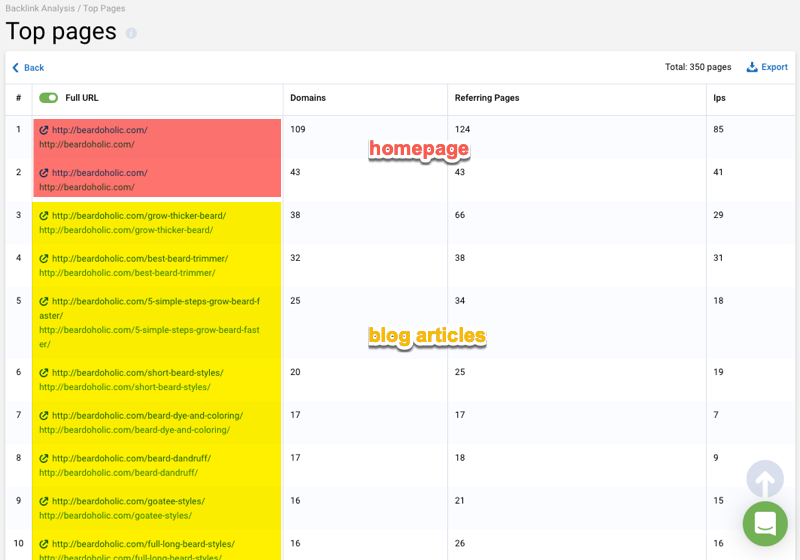Open Backlink Analysis breadcrumb
Viewport: 800px width, 560px height.
click(x=40, y=8)
